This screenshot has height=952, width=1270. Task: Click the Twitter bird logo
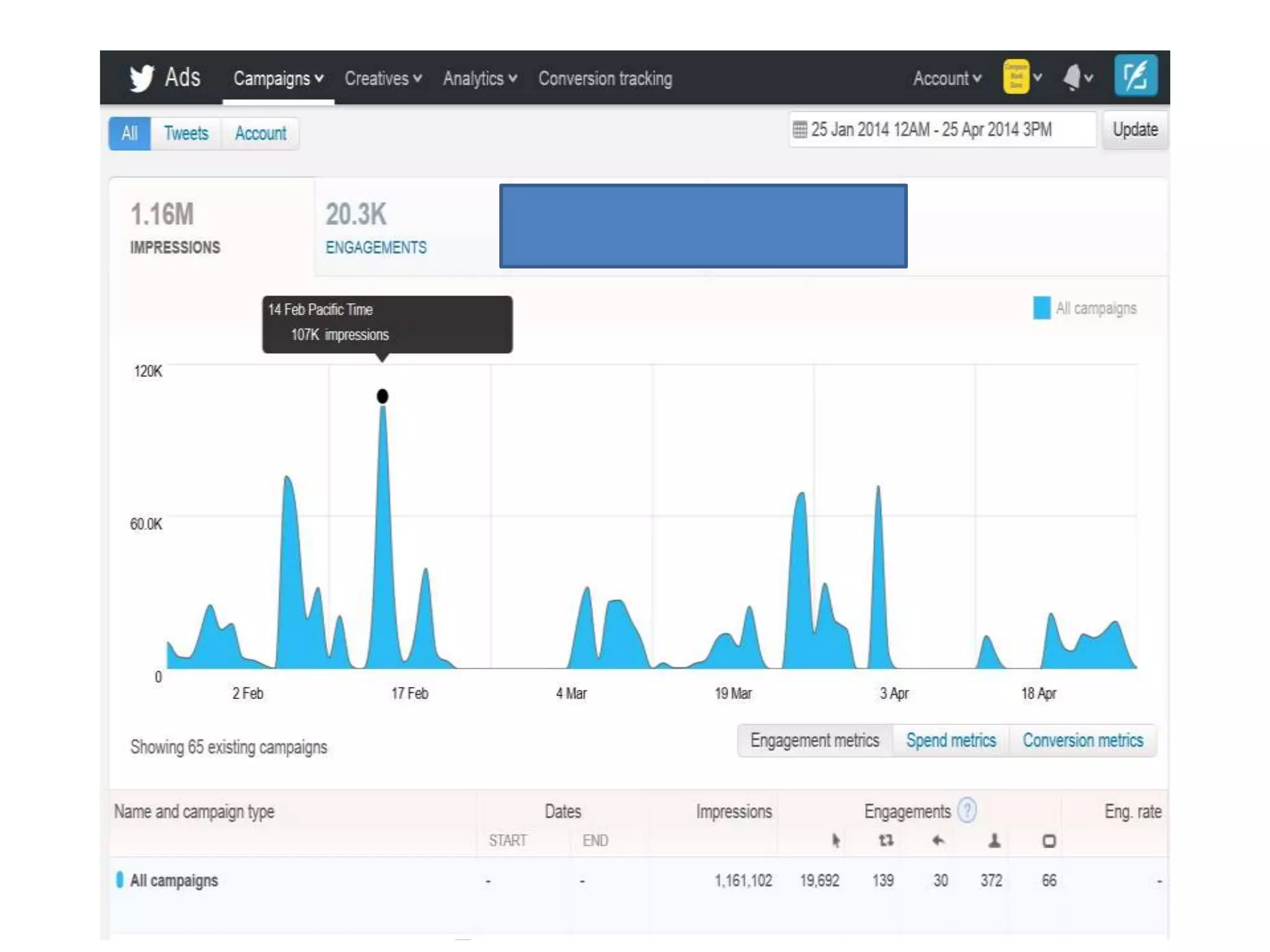(x=141, y=78)
